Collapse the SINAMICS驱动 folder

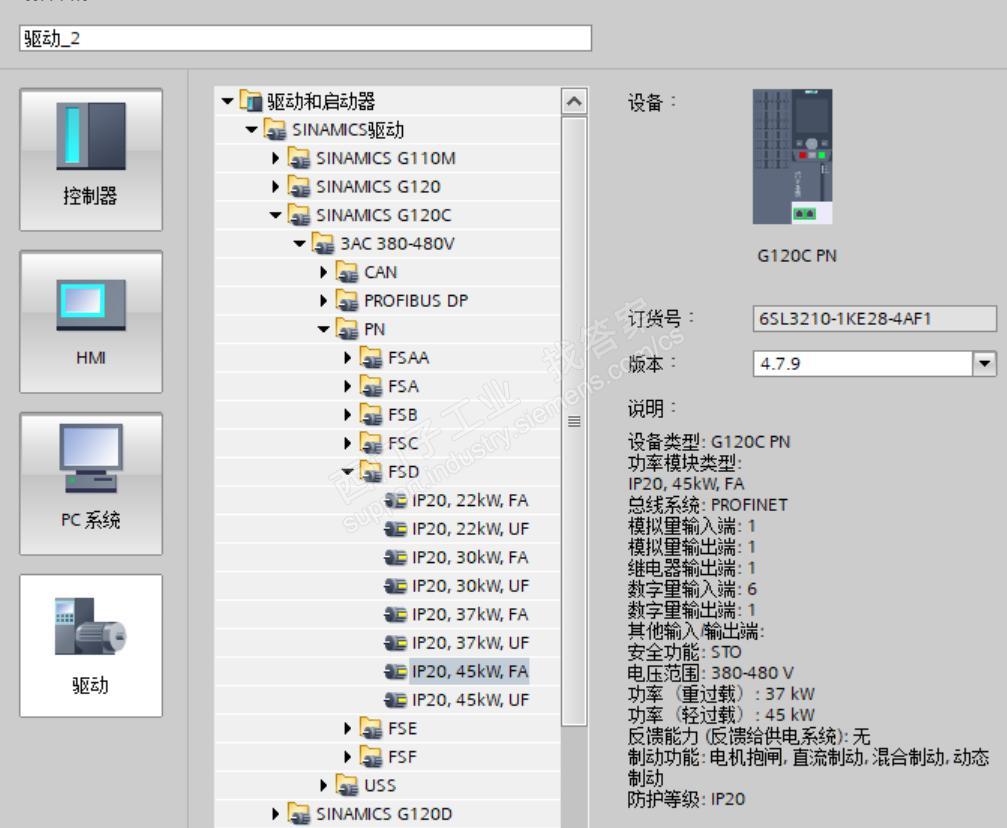(252, 130)
